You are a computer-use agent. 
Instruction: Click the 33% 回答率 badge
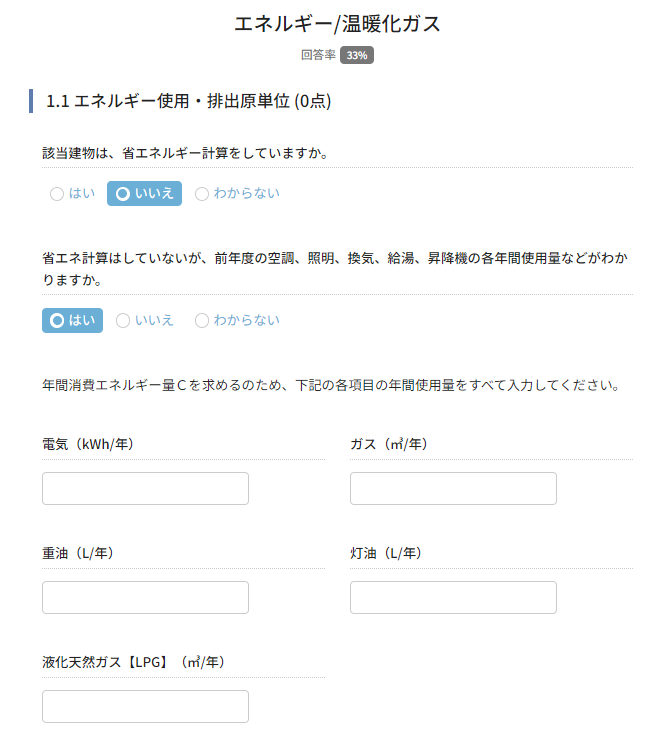[x=357, y=56]
